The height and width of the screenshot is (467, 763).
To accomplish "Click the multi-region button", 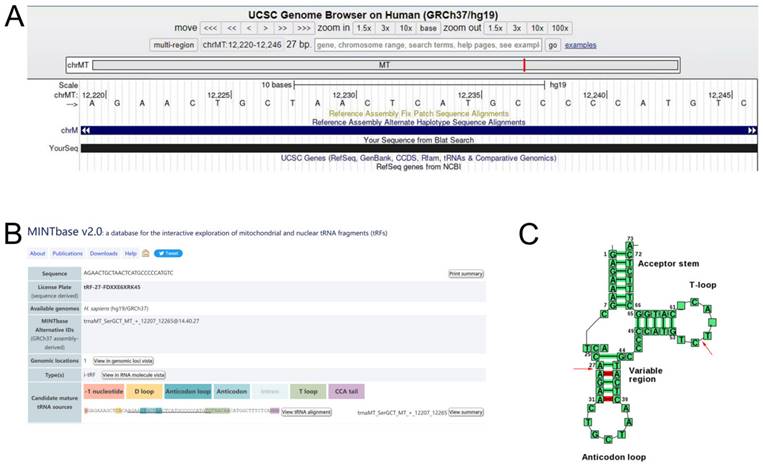I will 174,45.
